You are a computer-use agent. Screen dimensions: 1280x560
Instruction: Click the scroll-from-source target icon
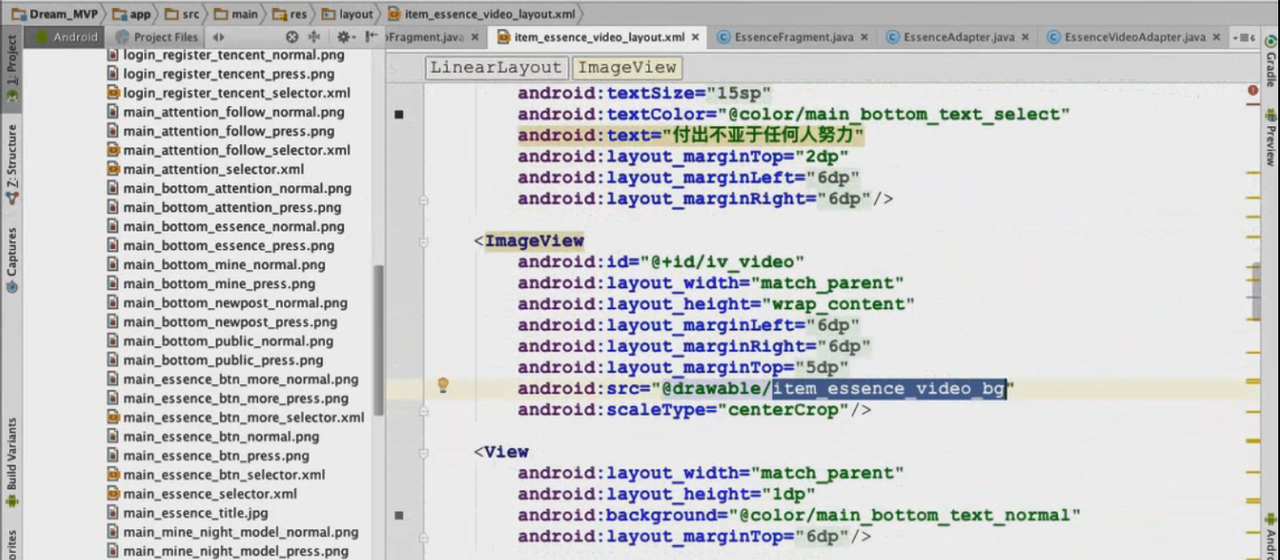pyautogui.click(x=292, y=37)
